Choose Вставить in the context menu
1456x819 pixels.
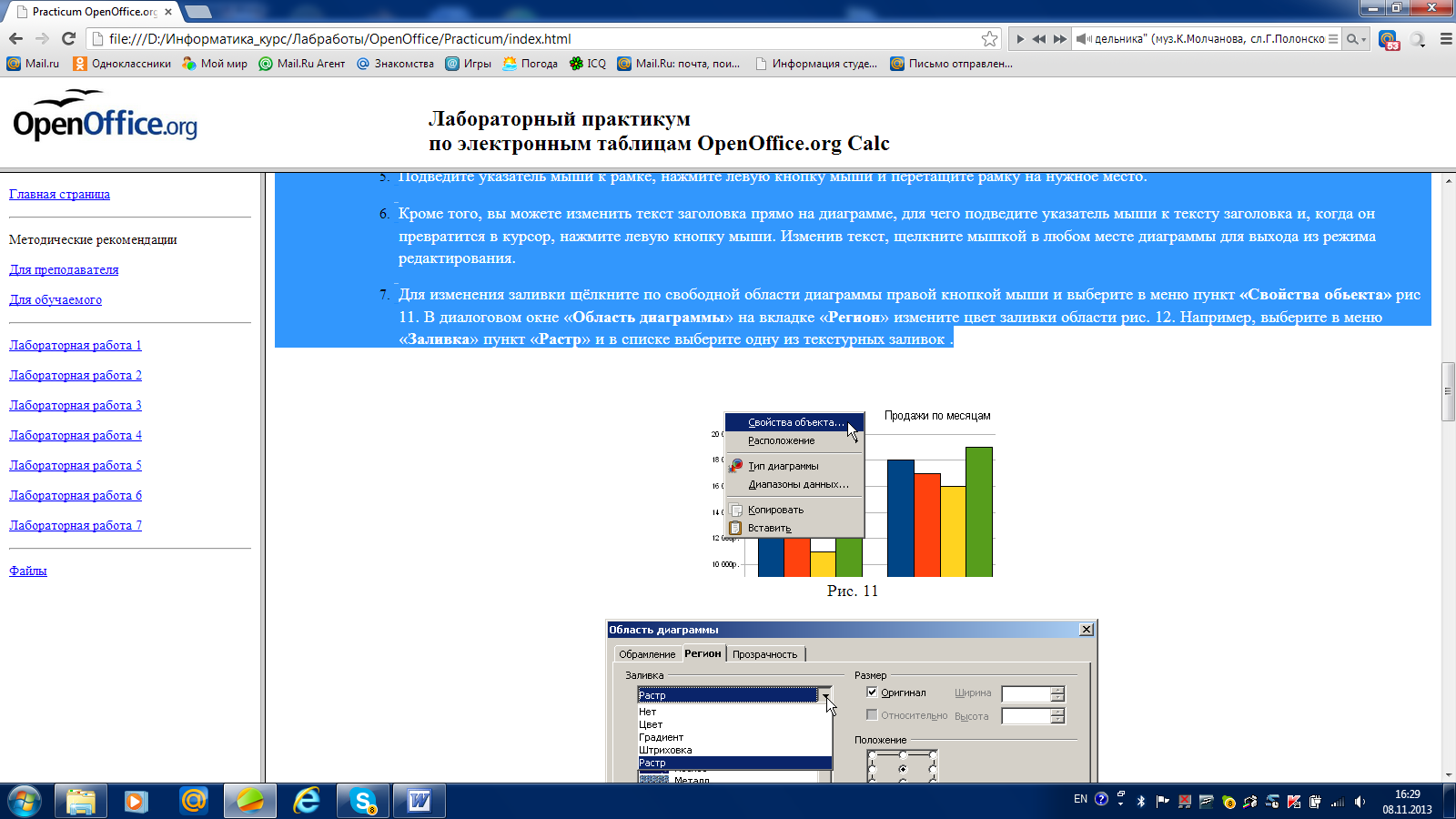coord(794,528)
